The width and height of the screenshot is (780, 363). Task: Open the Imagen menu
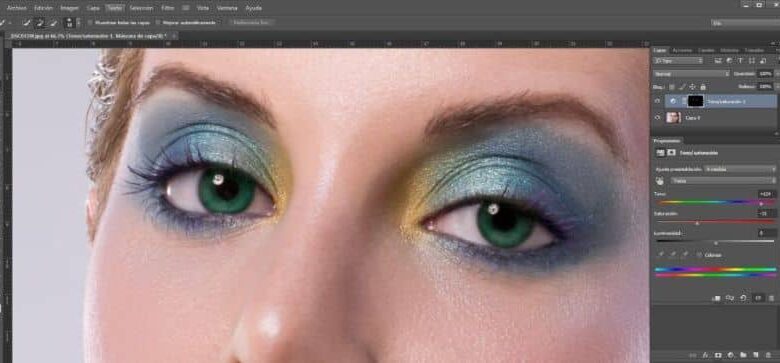tap(69, 8)
